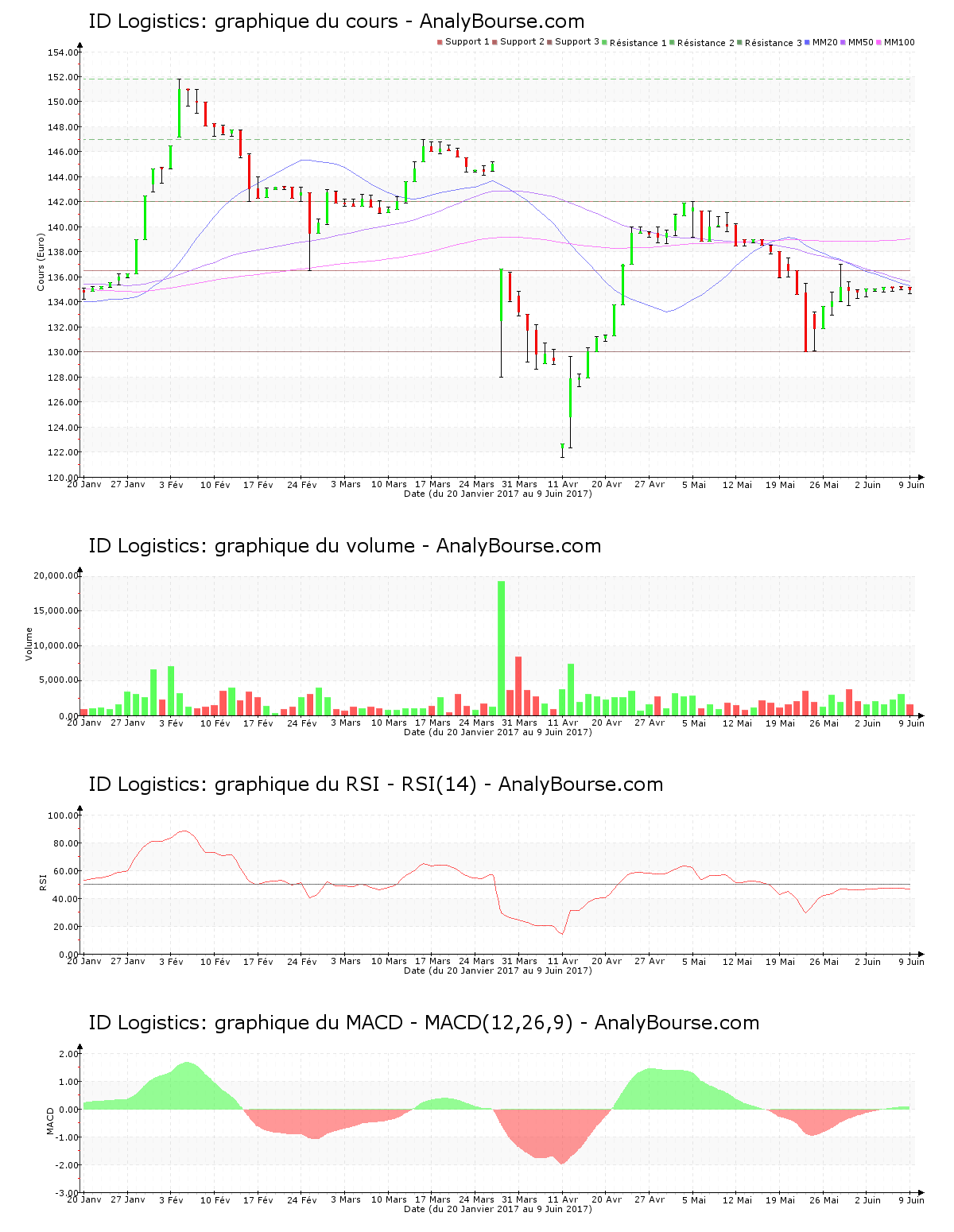Click the MM50 moving average legend
Image resolution: width=954 pixels, height=1232 pixels.
coord(857,42)
